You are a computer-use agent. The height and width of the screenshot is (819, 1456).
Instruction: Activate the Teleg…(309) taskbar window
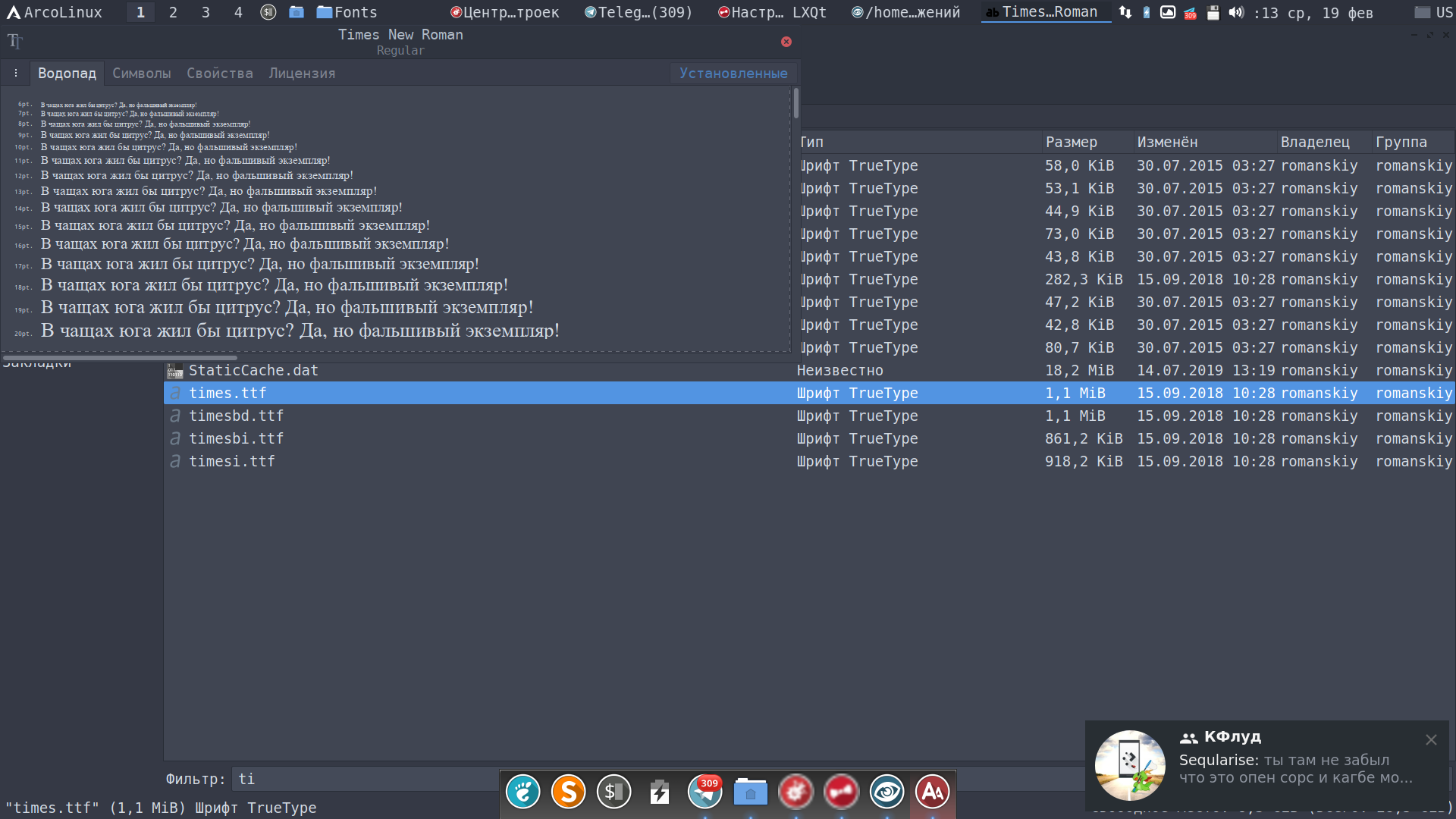coord(638,12)
